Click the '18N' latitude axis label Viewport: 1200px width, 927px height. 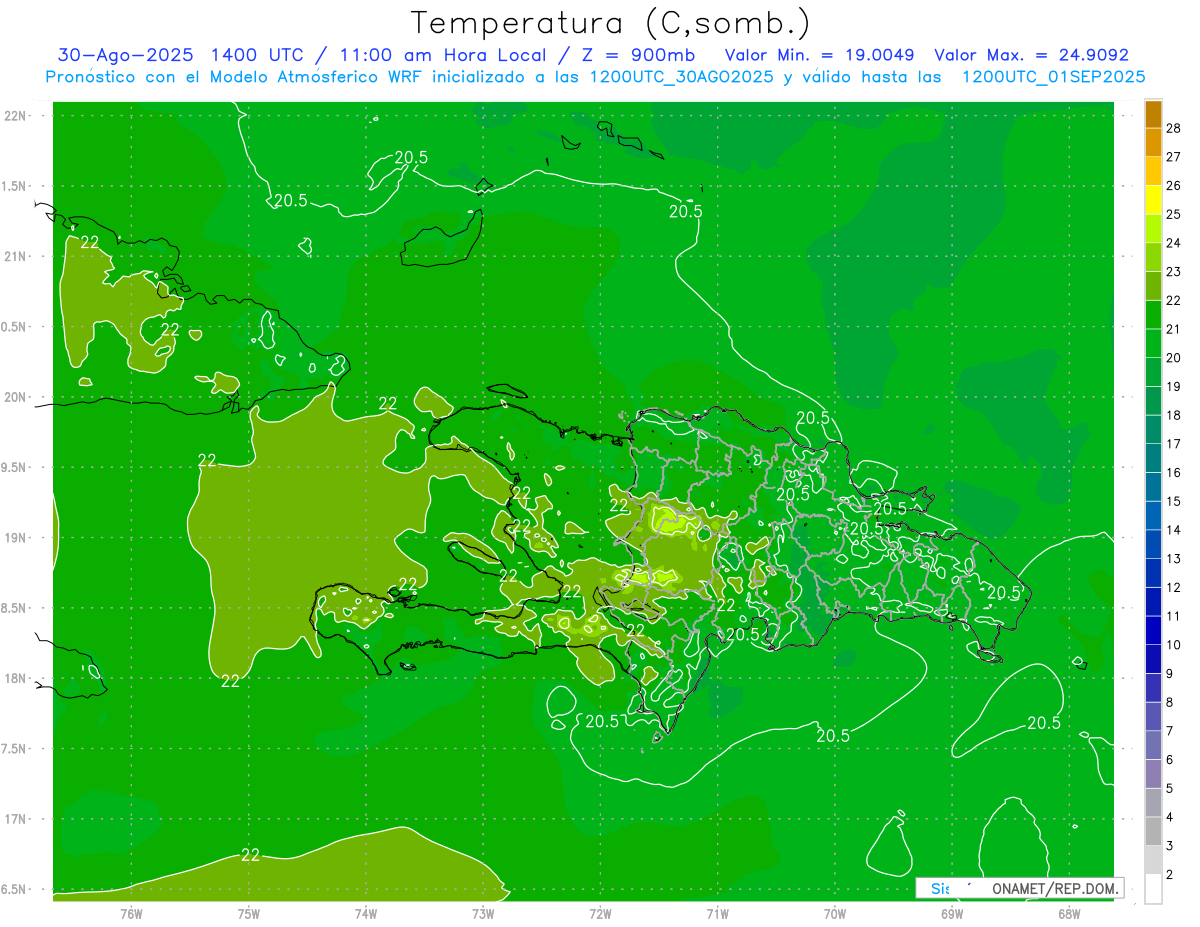16,678
